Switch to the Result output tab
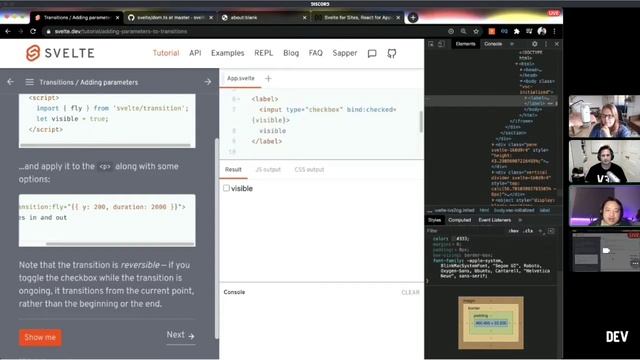 233,170
